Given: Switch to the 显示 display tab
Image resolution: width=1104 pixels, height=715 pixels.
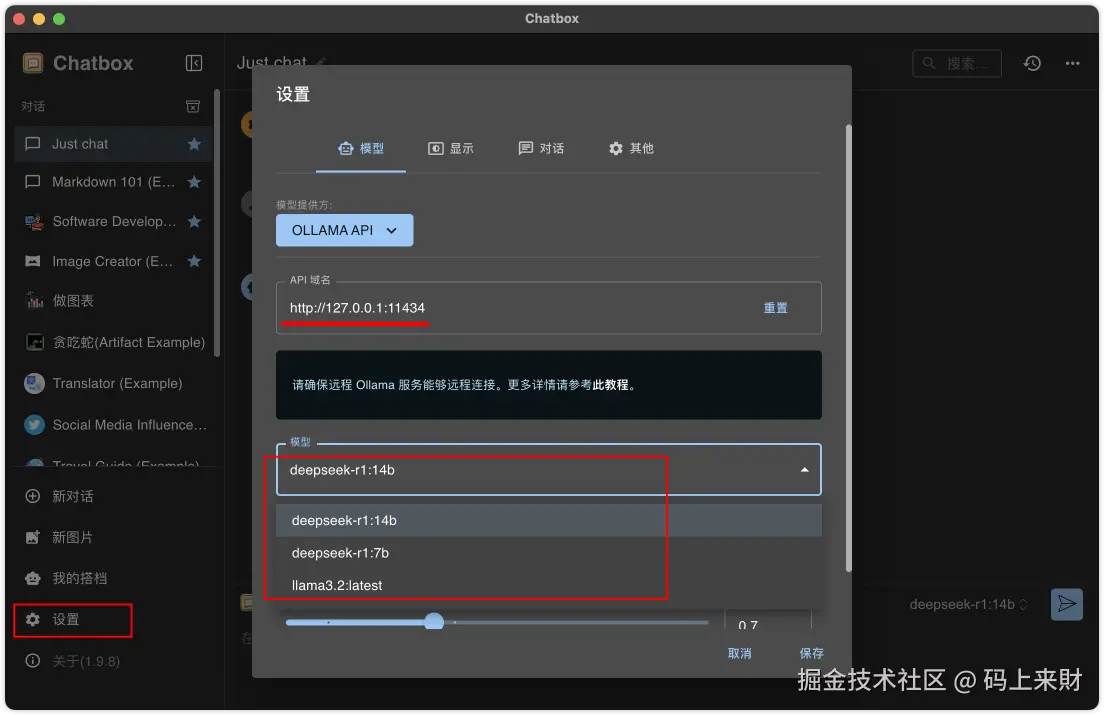Looking at the screenshot, I should point(451,148).
